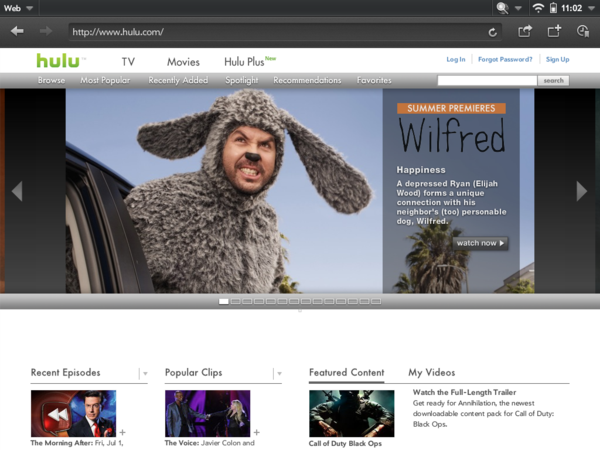
Task: Click the hulu logo
Action: (x=57, y=60)
